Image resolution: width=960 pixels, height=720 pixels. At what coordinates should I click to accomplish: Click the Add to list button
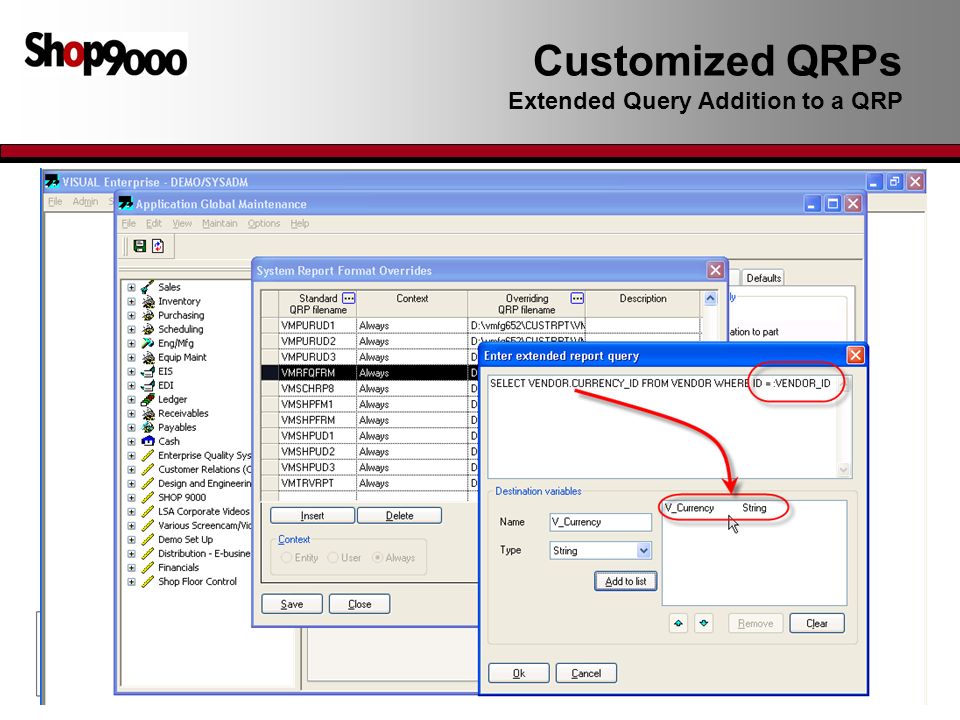626,581
